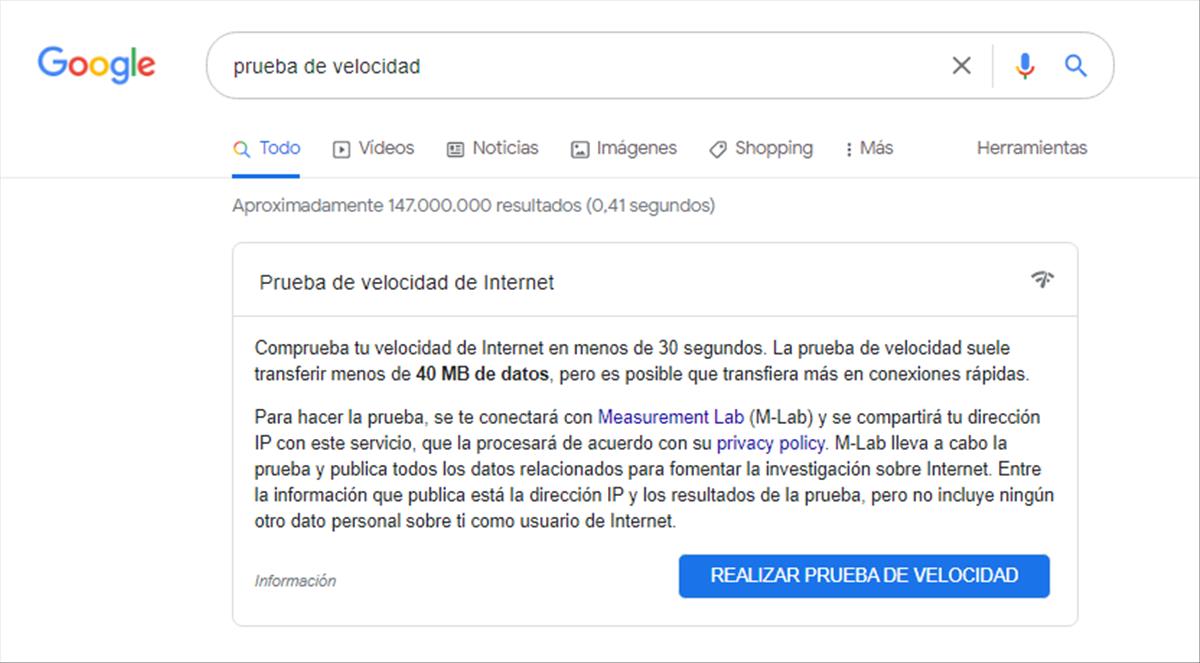1200x663 pixels.
Task: Click the Wi-Fi speed icon in the card header
Action: click(1042, 280)
